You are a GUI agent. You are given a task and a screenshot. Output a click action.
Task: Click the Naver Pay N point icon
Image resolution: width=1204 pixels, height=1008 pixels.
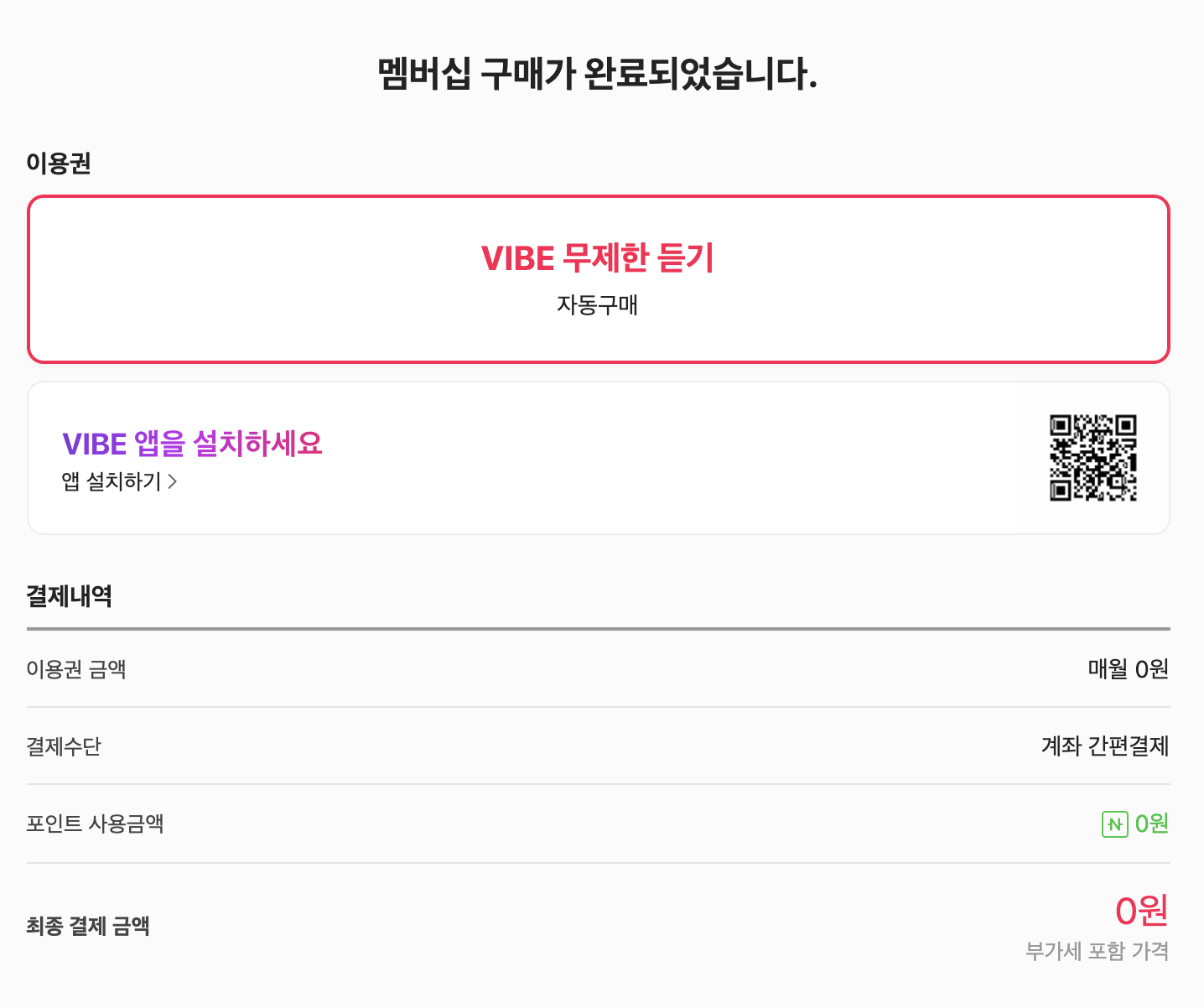[1114, 824]
